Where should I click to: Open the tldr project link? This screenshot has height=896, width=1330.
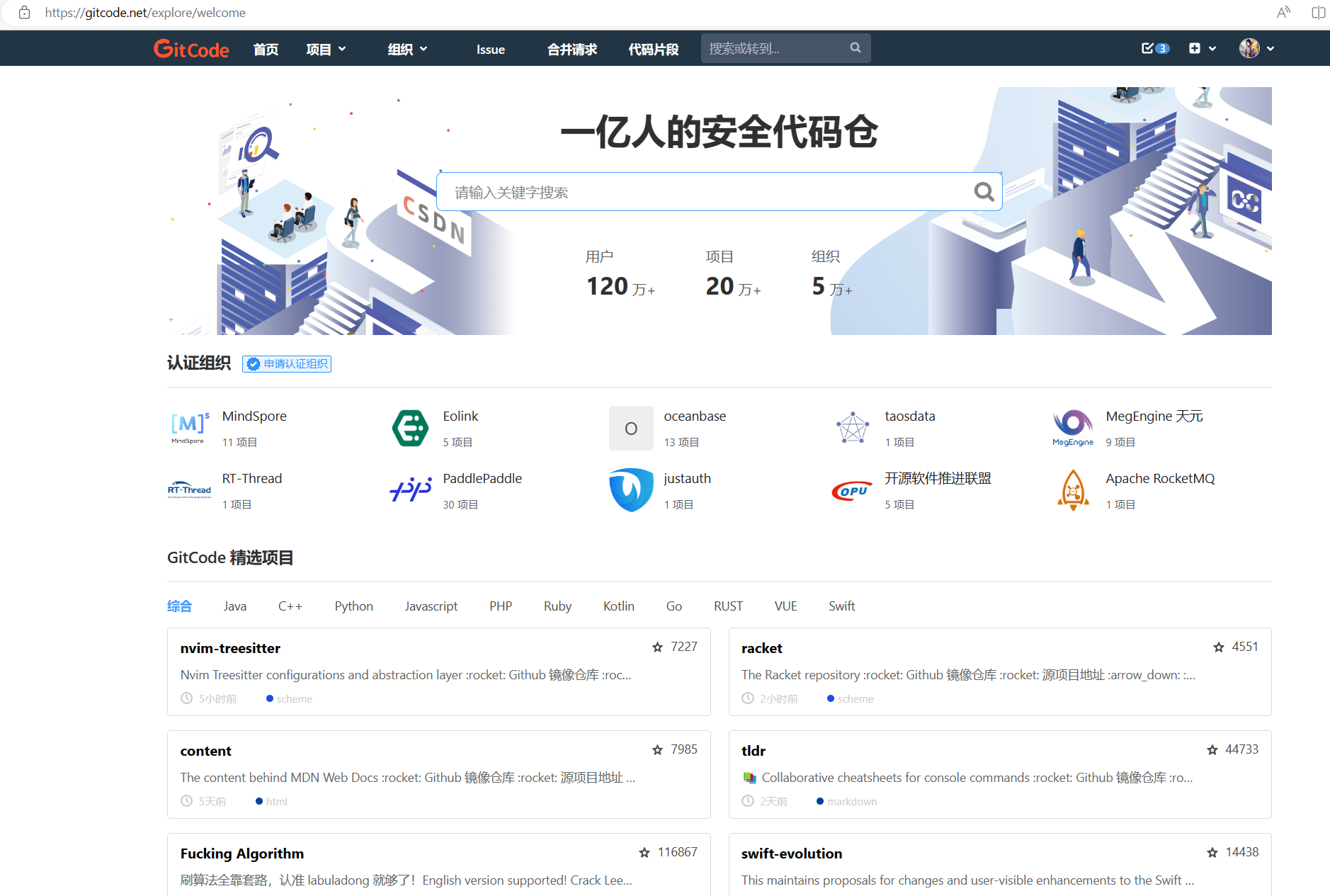click(754, 751)
